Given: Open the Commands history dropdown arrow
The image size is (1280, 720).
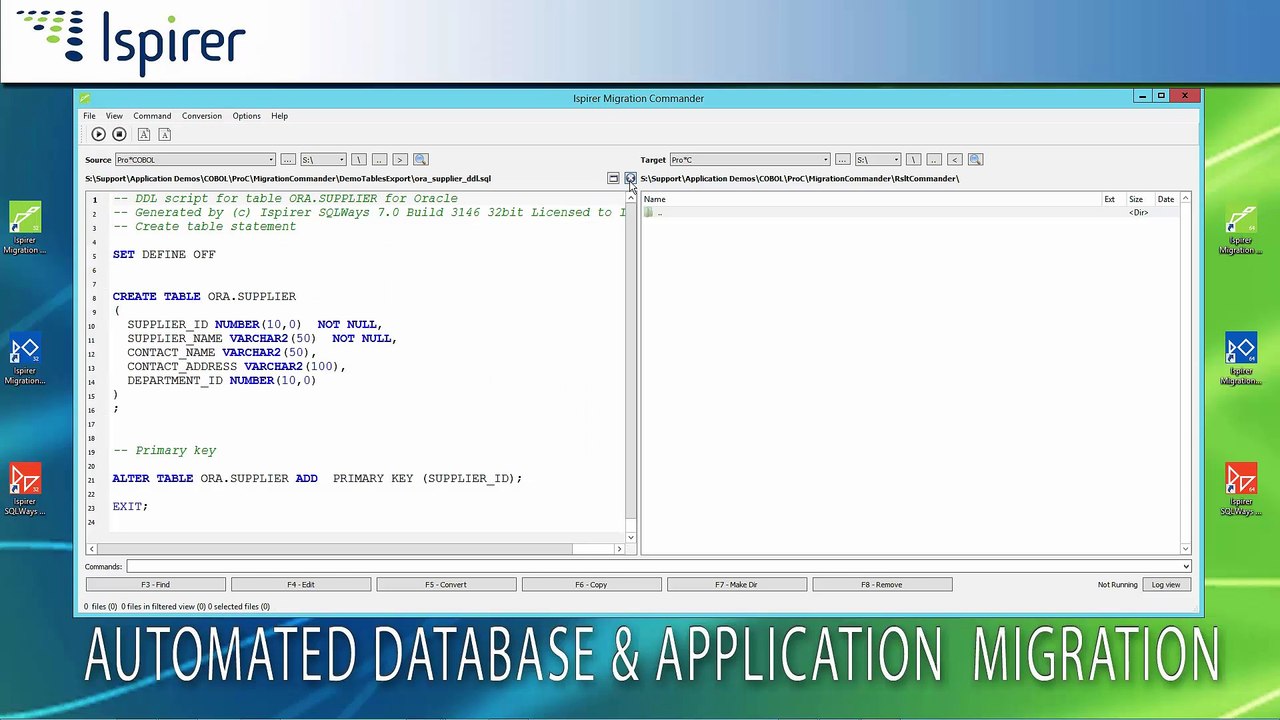Looking at the screenshot, I should 1186,567.
